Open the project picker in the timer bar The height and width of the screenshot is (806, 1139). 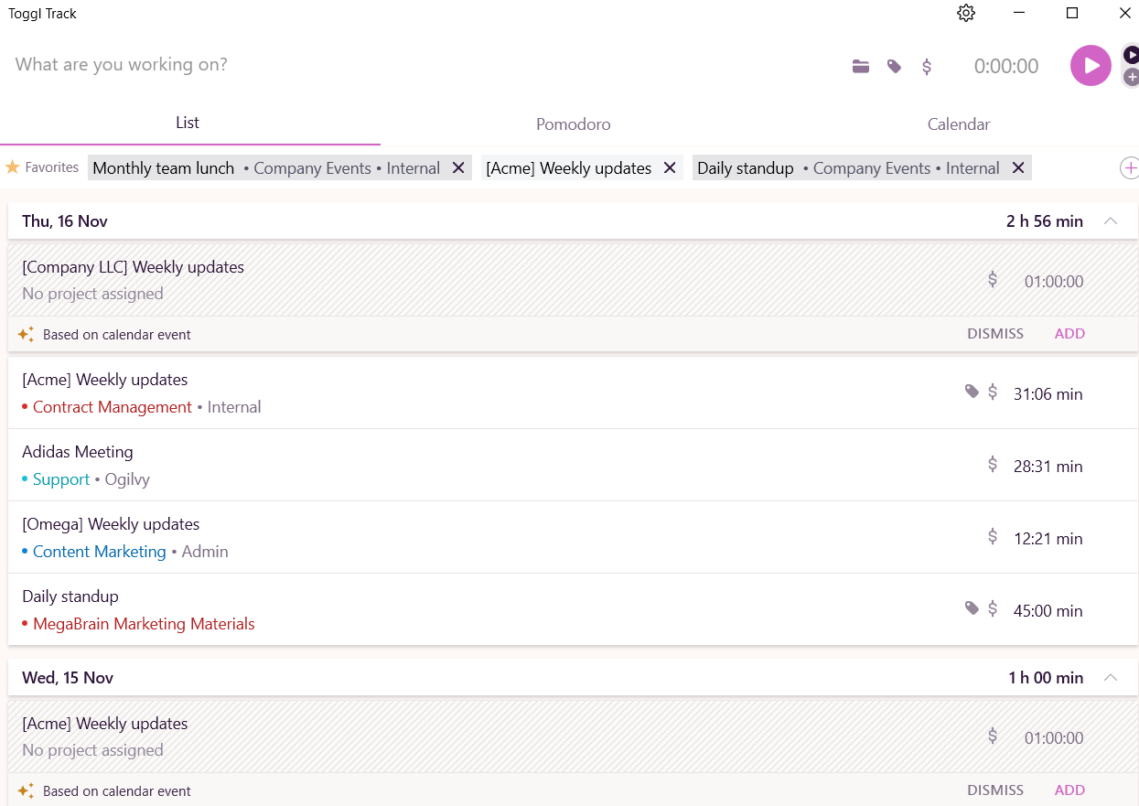click(x=861, y=66)
